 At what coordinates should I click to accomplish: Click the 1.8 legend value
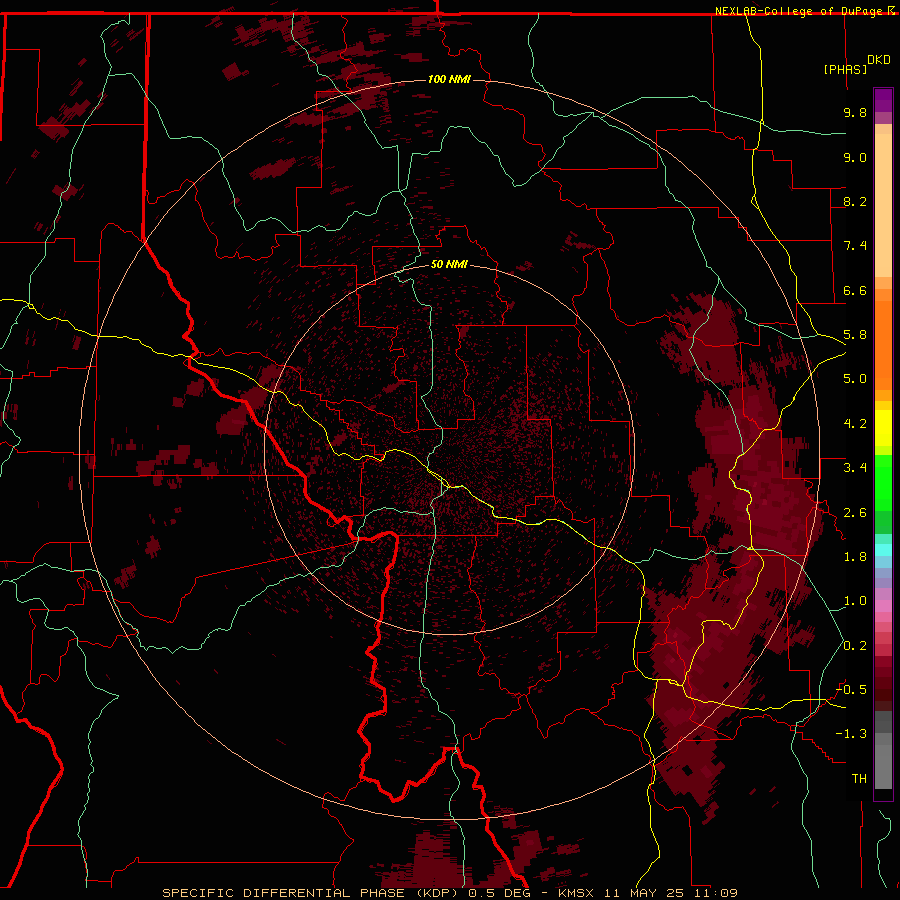(x=855, y=557)
